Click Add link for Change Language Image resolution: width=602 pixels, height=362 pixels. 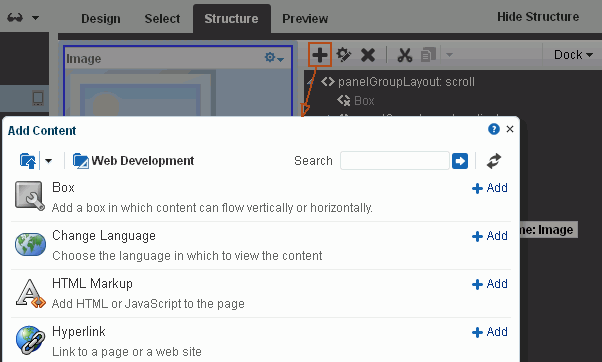[490, 236]
